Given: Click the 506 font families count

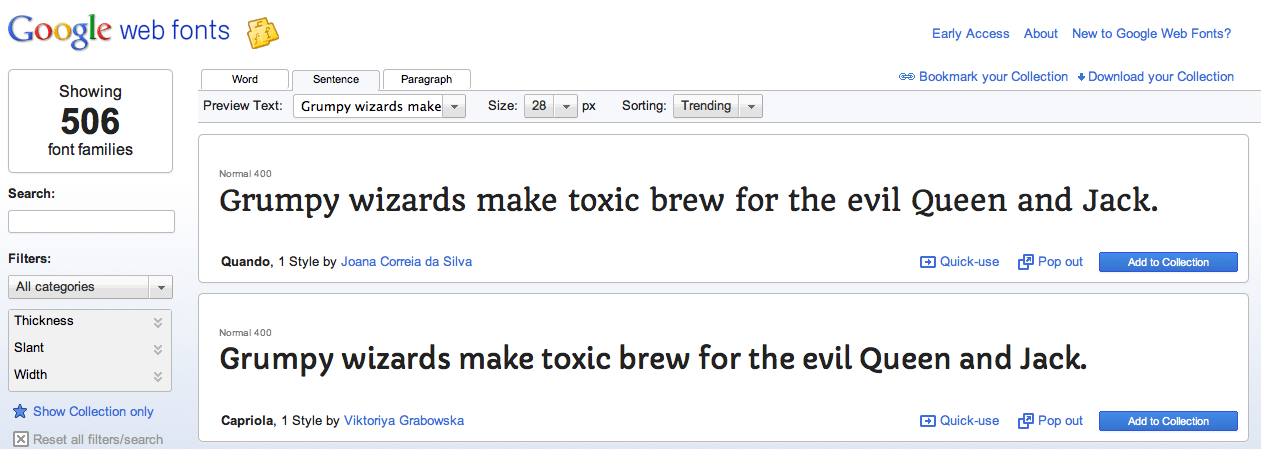Looking at the screenshot, I should pyautogui.click(x=90, y=122).
